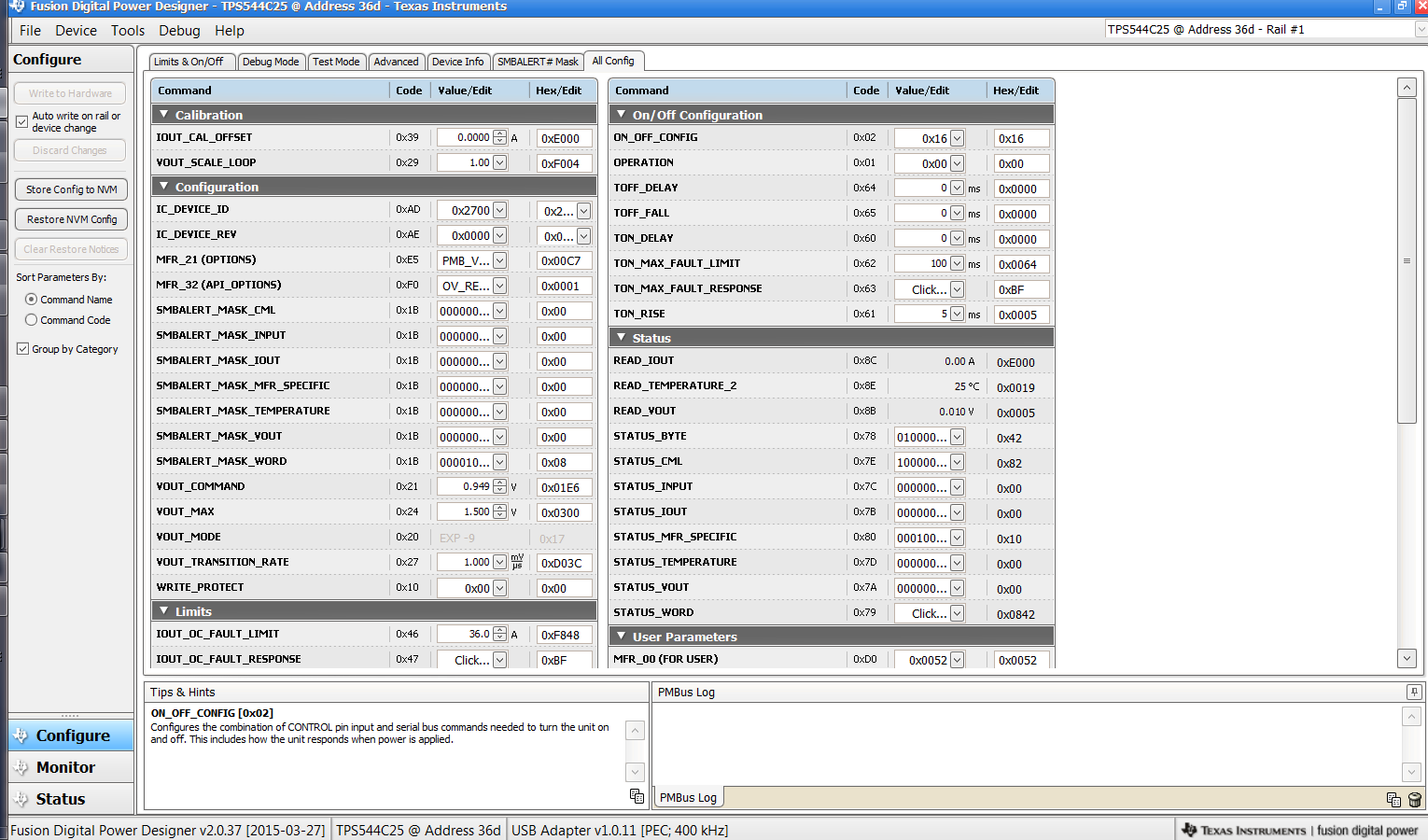Open the Debug menu

[179, 30]
